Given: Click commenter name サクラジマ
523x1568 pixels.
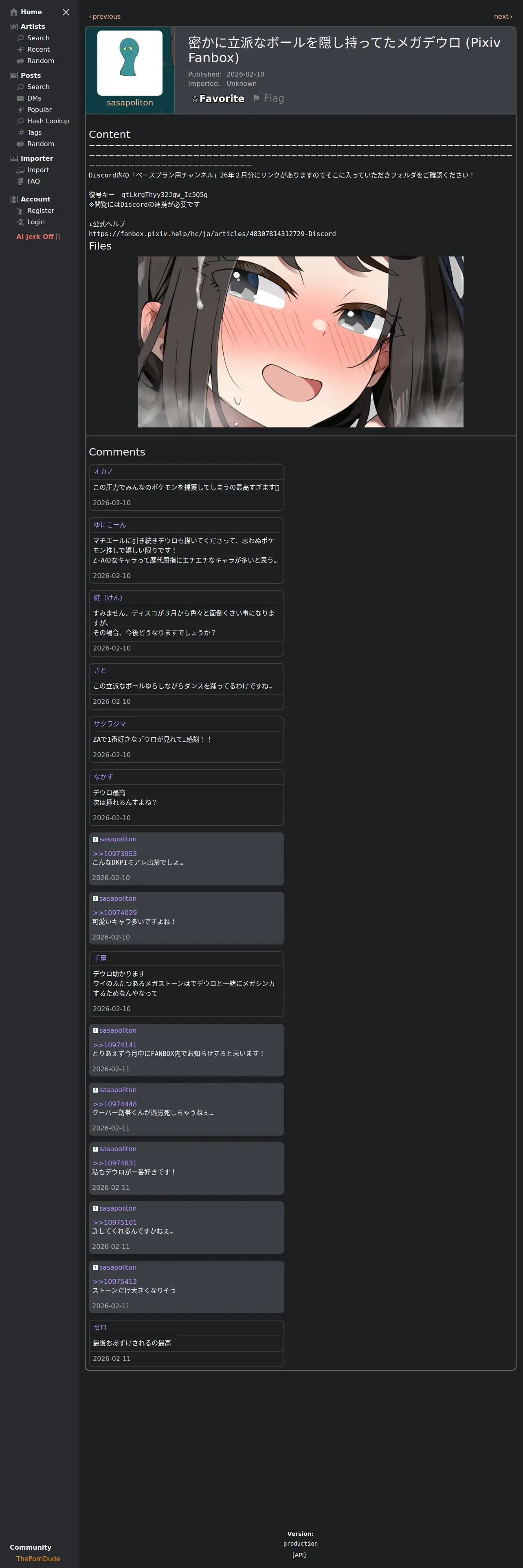Looking at the screenshot, I should point(110,724).
